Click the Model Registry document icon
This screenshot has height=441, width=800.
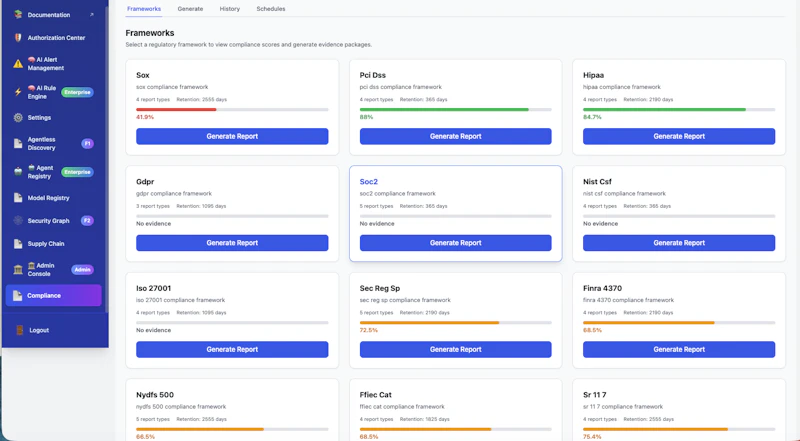tap(18, 198)
